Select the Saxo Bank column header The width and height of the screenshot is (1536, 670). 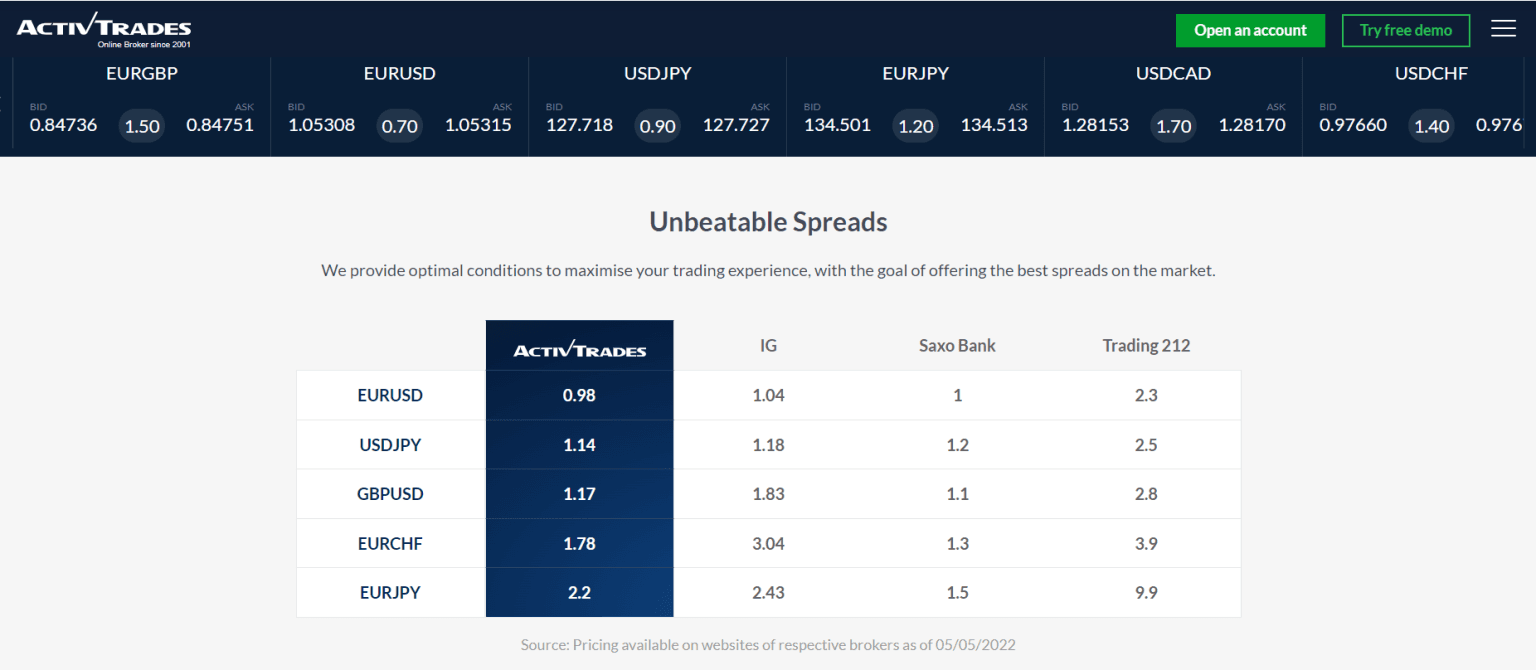click(x=957, y=346)
